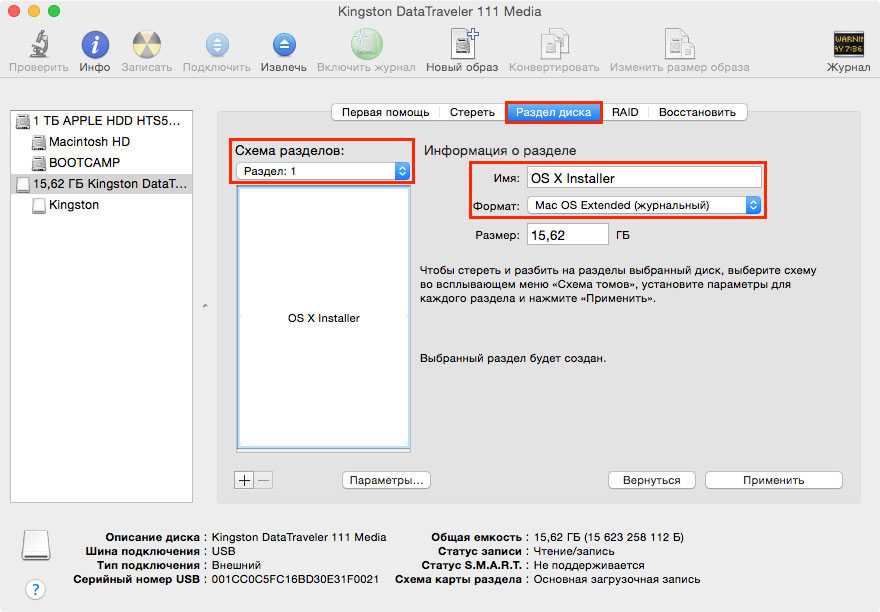Viewport: 880px width, 612px height.
Task: Switch to Восстановить tab
Action: [x=697, y=112]
